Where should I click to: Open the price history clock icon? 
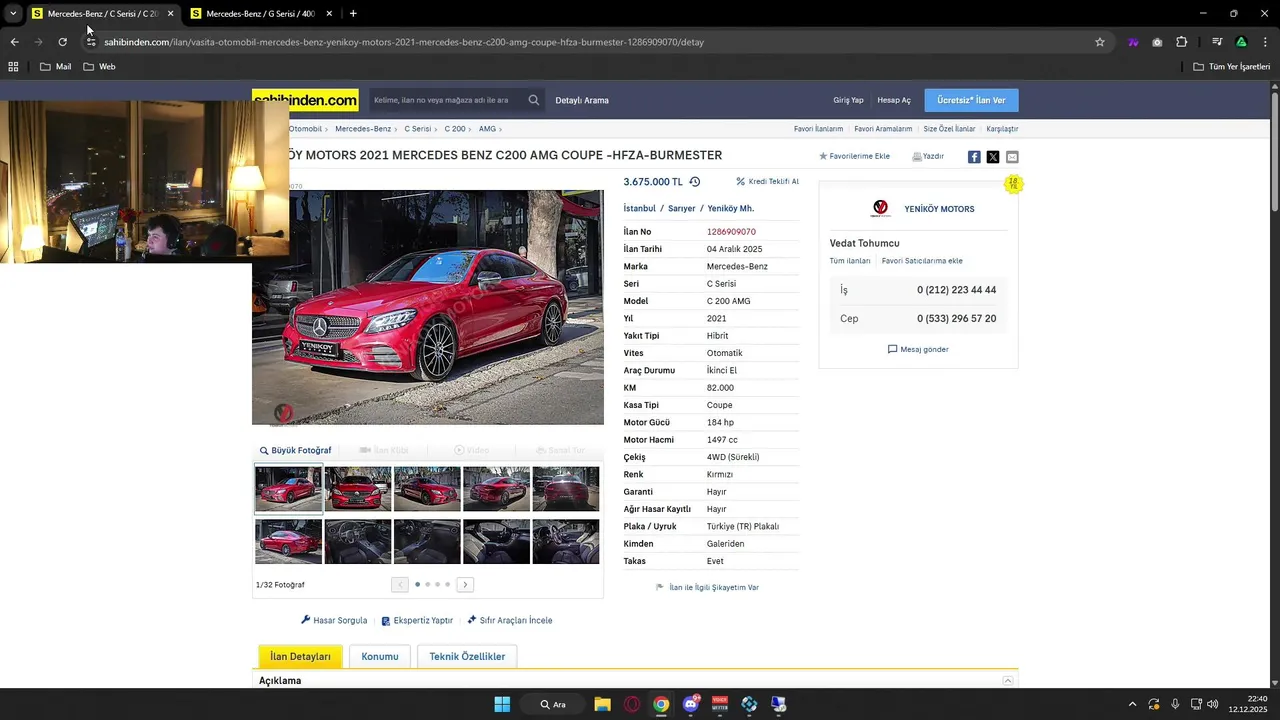pyautogui.click(x=695, y=182)
